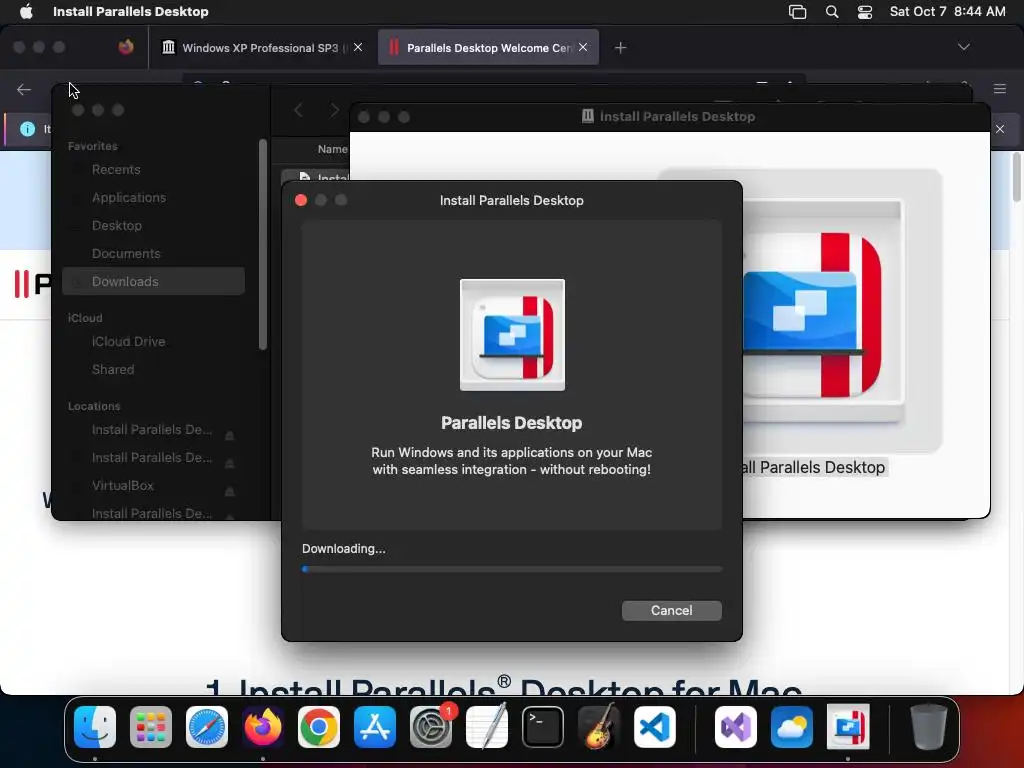Image resolution: width=1024 pixels, height=768 pixels.
Task: Open Finder from the Dock
Action: point(95,727)
